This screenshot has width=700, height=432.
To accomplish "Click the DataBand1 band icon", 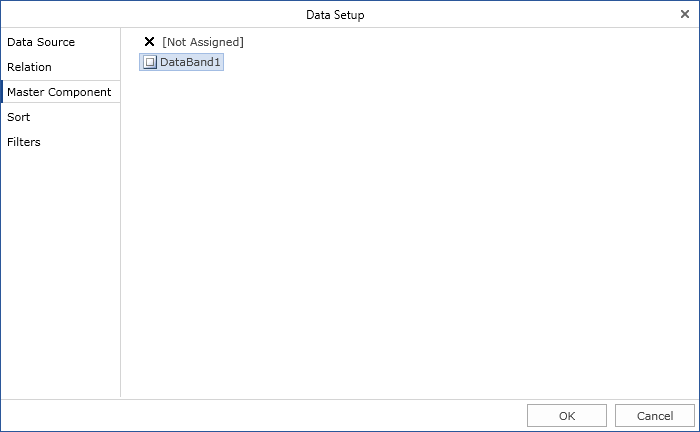I will point(150,62).
